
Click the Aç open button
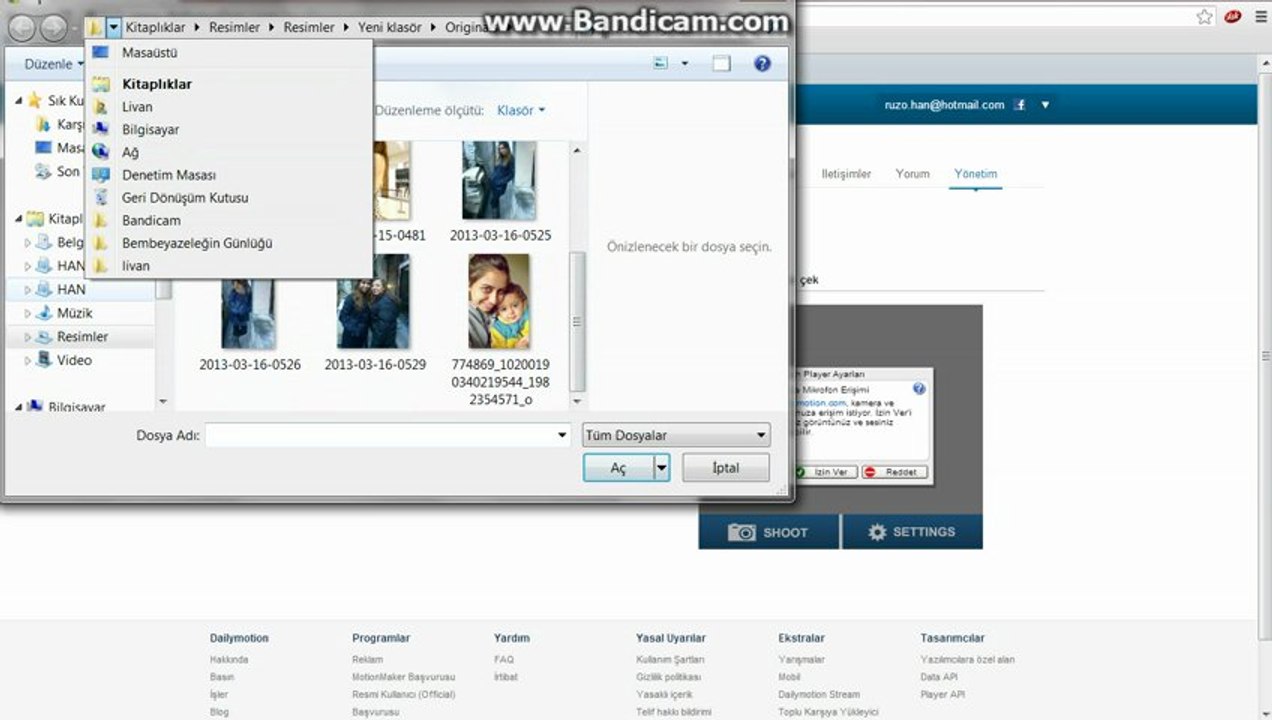pyautogui.click(x=618, y=468)
